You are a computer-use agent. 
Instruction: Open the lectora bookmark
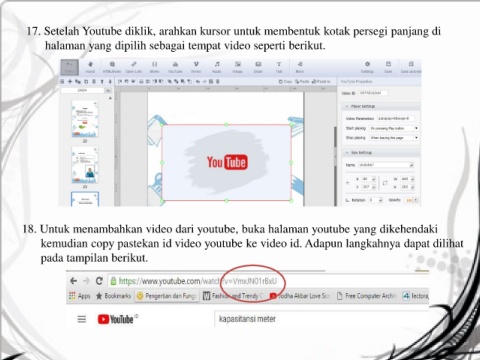pyautogui.click(x=415, y=296)
